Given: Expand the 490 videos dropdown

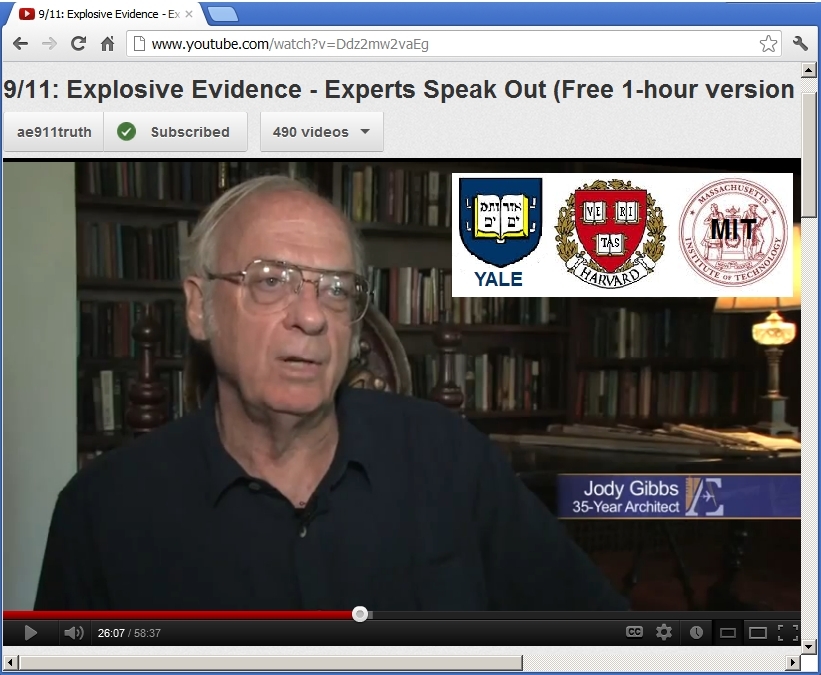Looking at the screenshot, I should pyautogui.click(x=321, y=132).
